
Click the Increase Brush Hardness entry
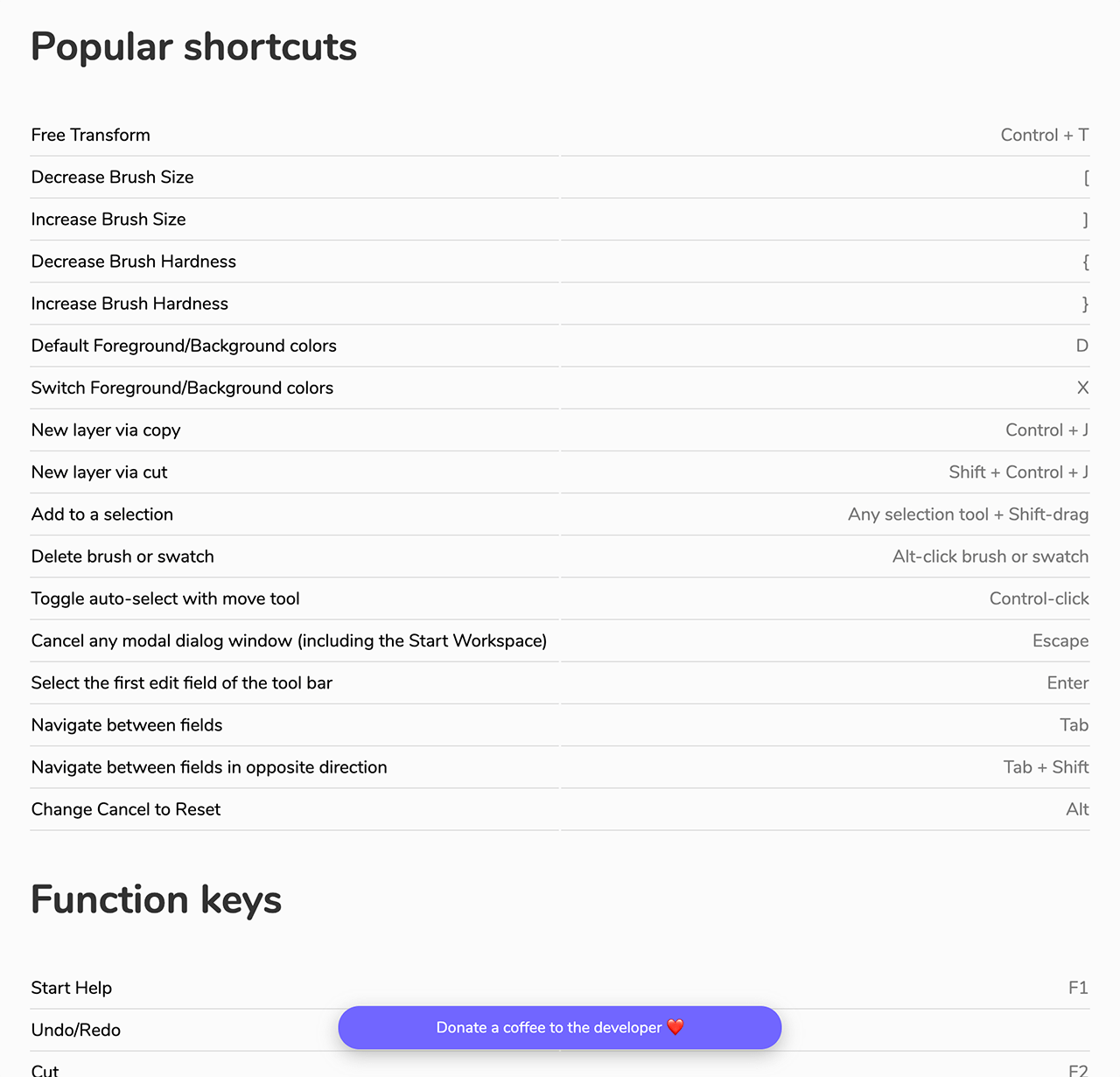pyautogui.click(x=129, y=304)
